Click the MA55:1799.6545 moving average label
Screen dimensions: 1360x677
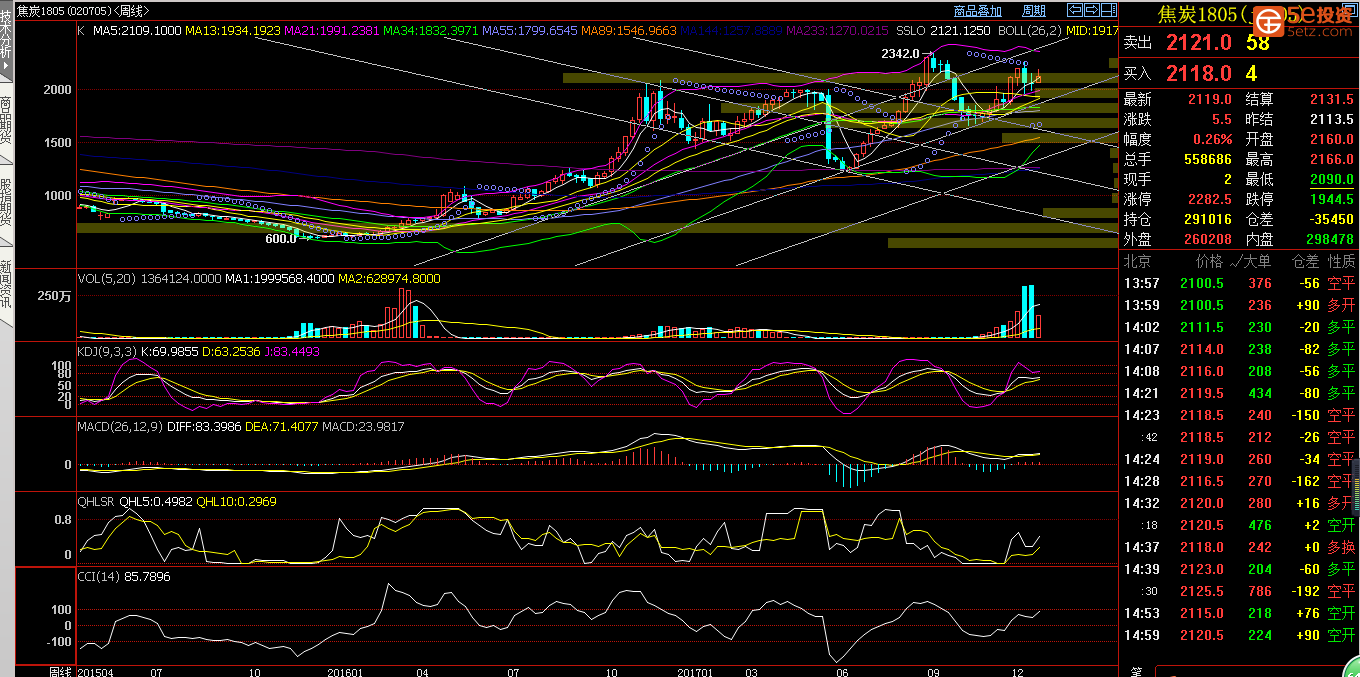(530, 31)
